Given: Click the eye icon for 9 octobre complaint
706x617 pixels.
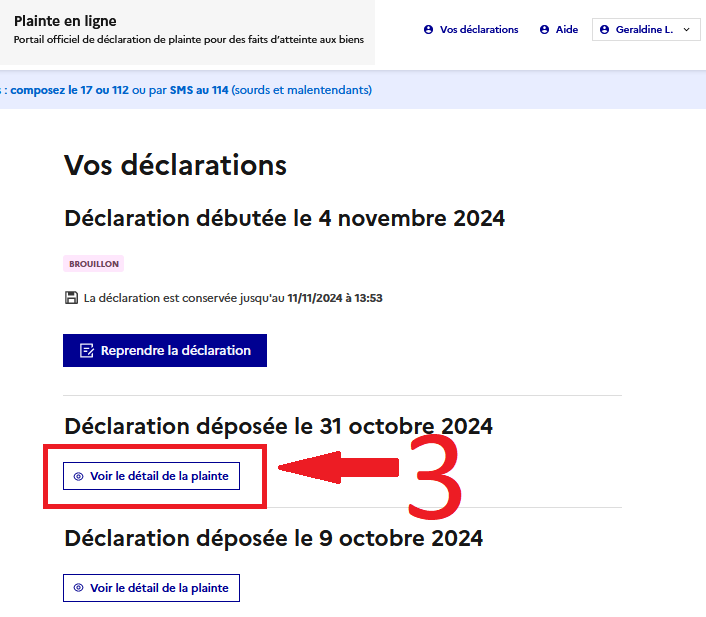Looking at the screenshot, I should coord(79,588).
